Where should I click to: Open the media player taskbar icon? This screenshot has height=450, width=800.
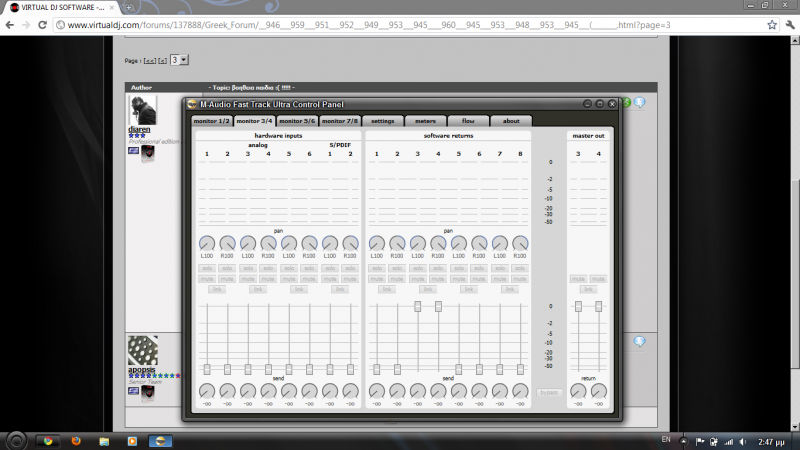tap(132, 441)
